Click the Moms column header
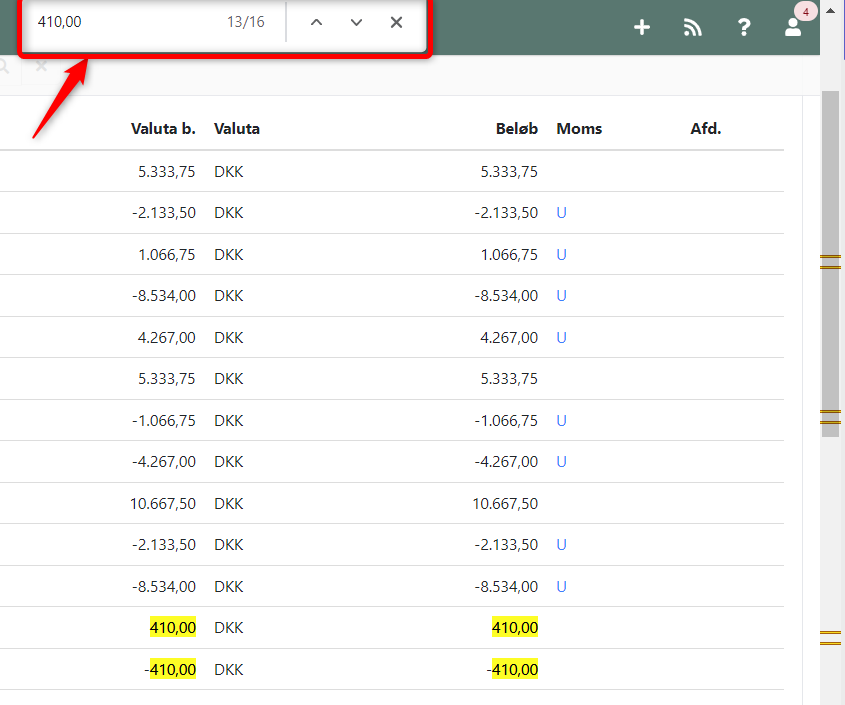Viewport: 845px width, 705px height. (579, 129)
